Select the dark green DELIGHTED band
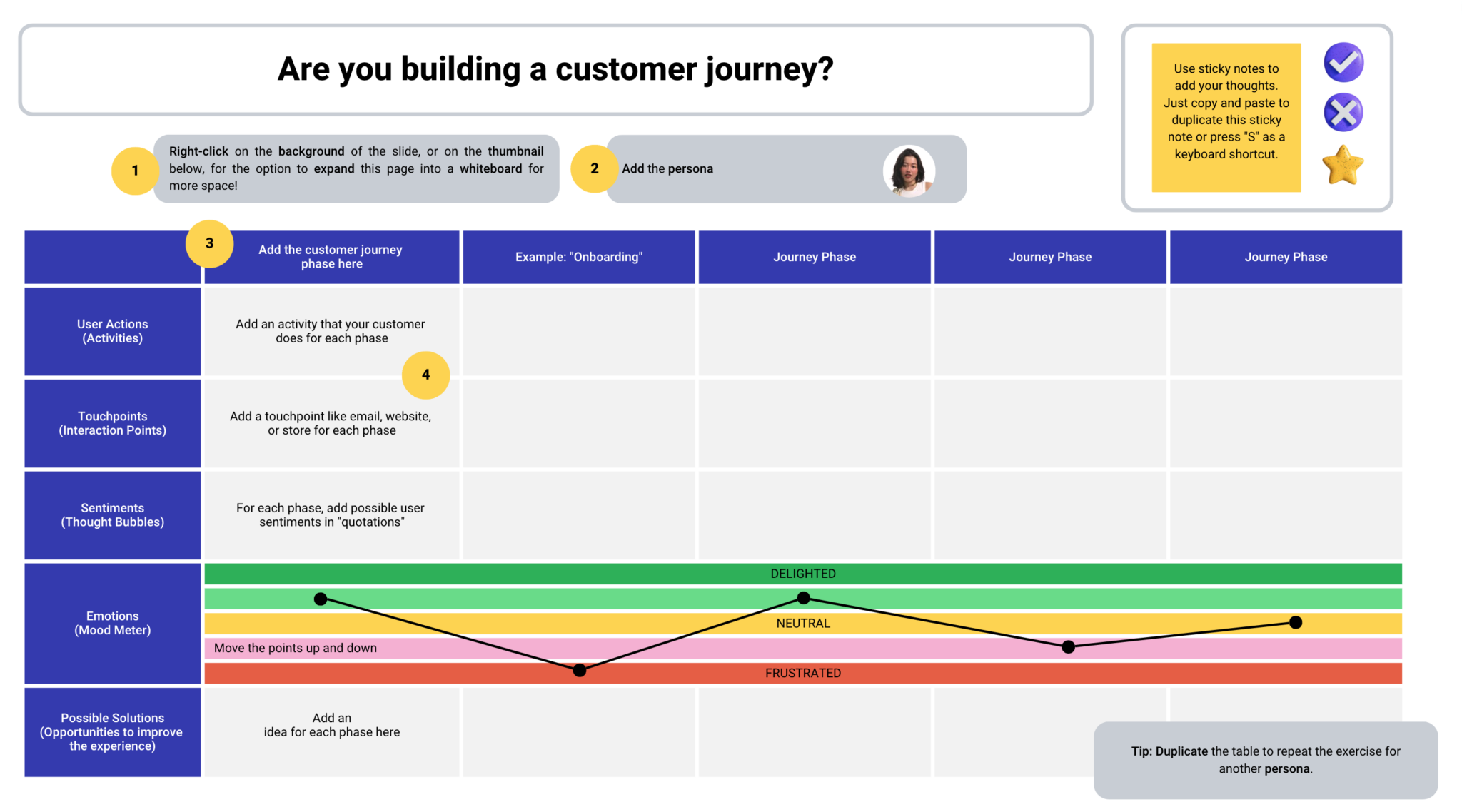Image resolution: width=1462 pixels, height=812 pixels. click(x=802, y=574)
